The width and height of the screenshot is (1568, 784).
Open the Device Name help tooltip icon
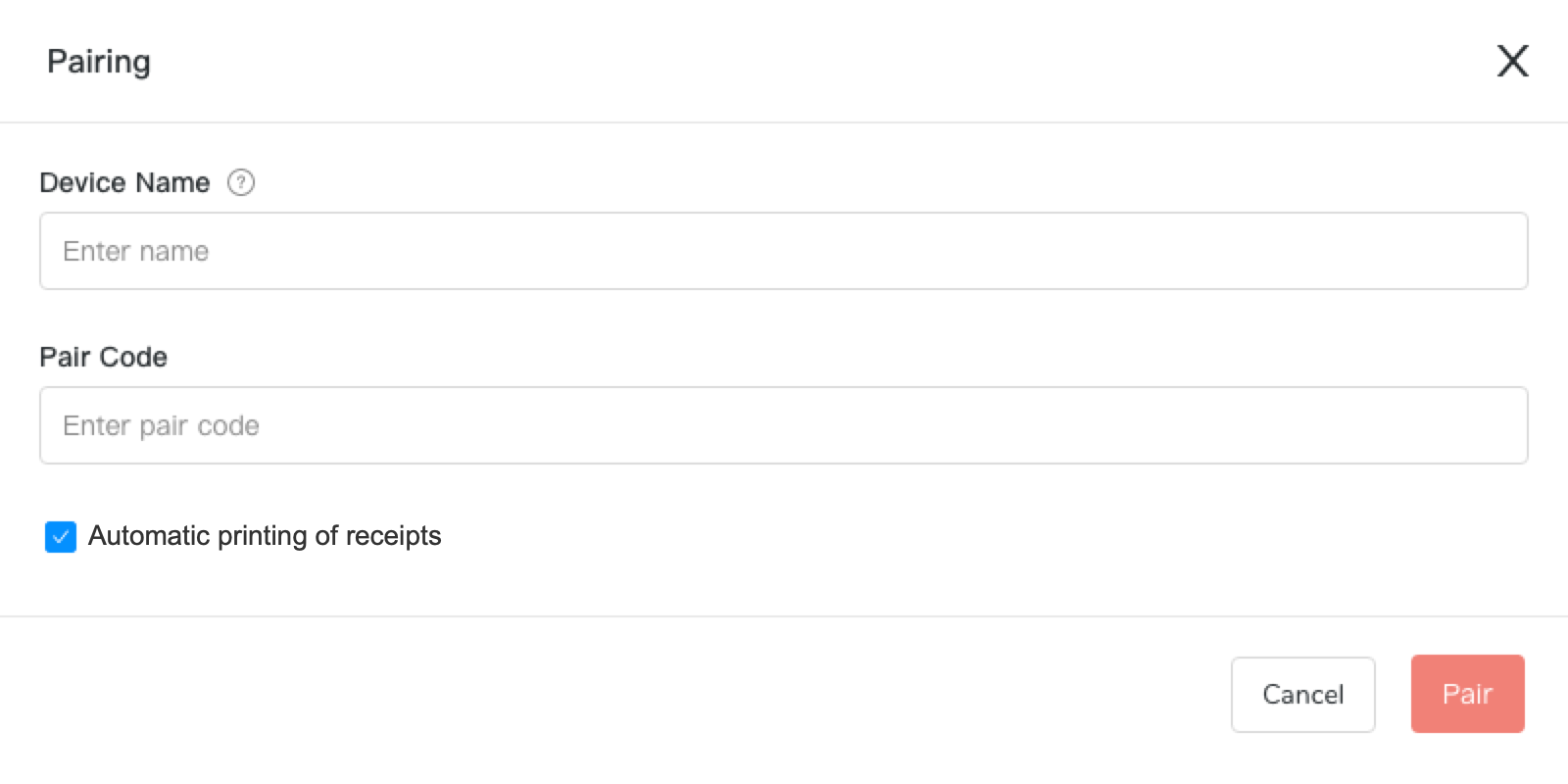(x=241, y=182)
